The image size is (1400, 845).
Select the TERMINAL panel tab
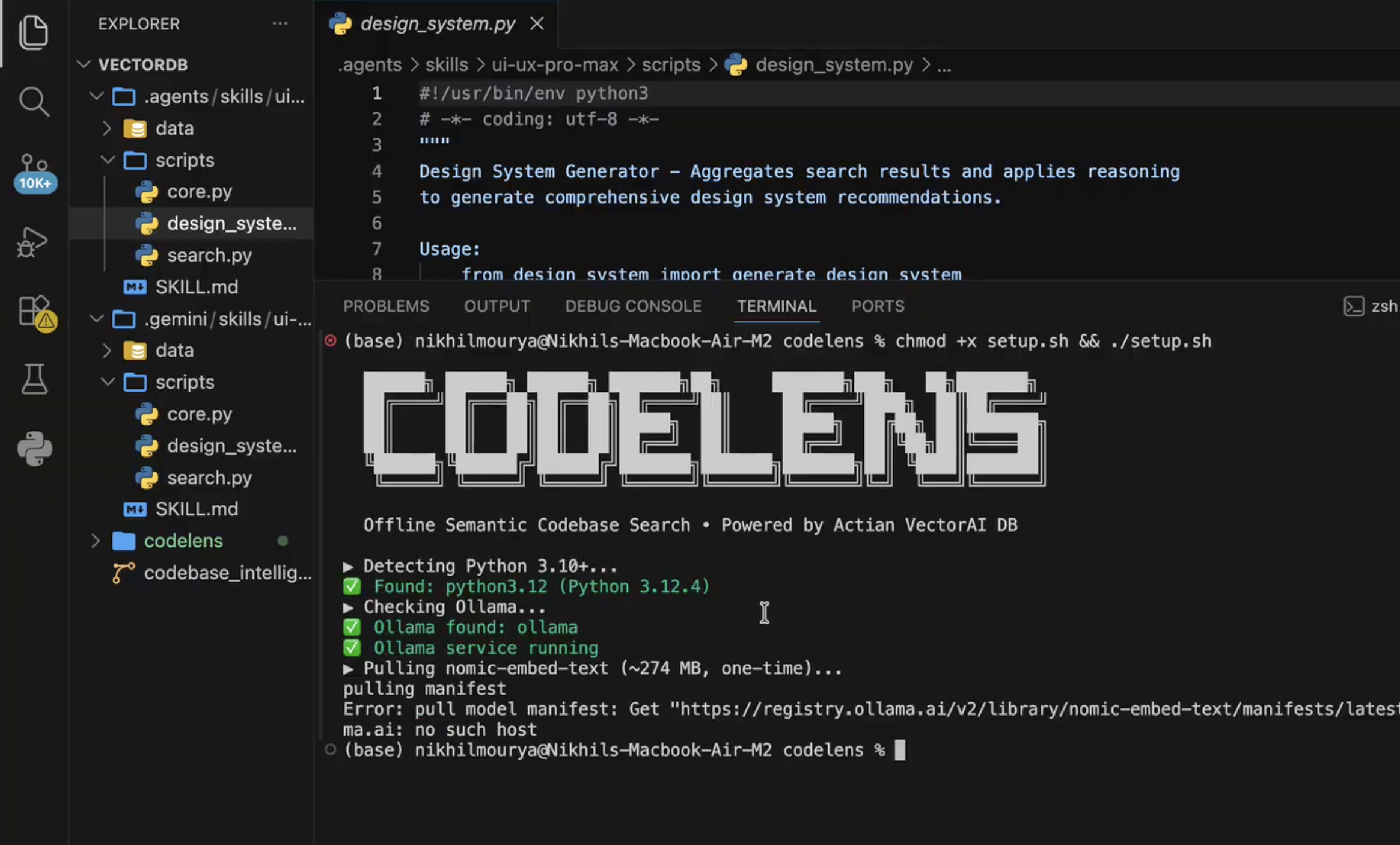click(776, 306)
